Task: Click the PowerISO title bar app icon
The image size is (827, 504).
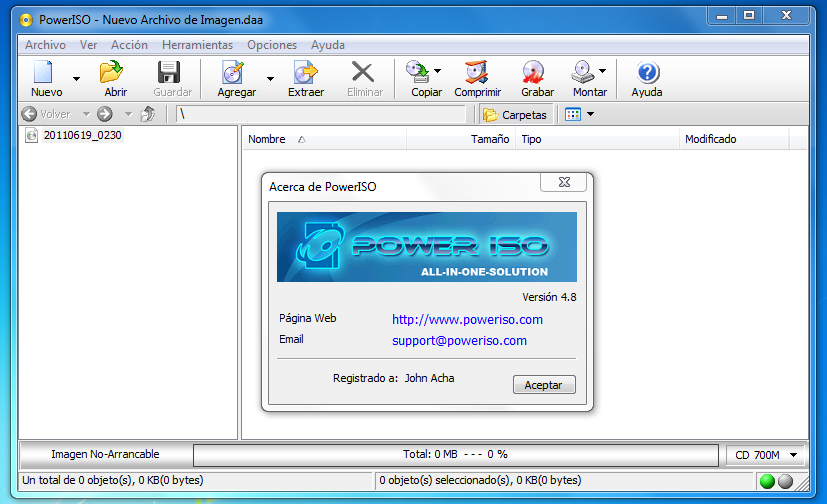Action: click(x=26, y=20)
